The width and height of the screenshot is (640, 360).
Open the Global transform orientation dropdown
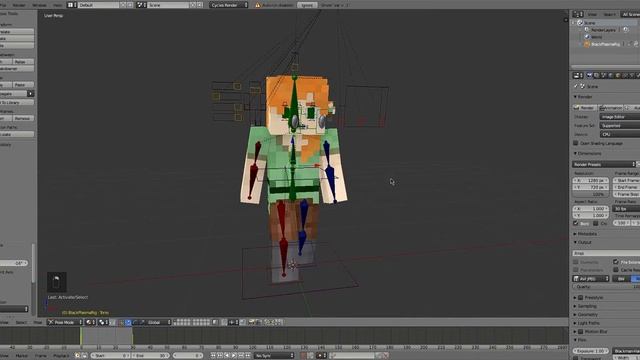[158, 322]
